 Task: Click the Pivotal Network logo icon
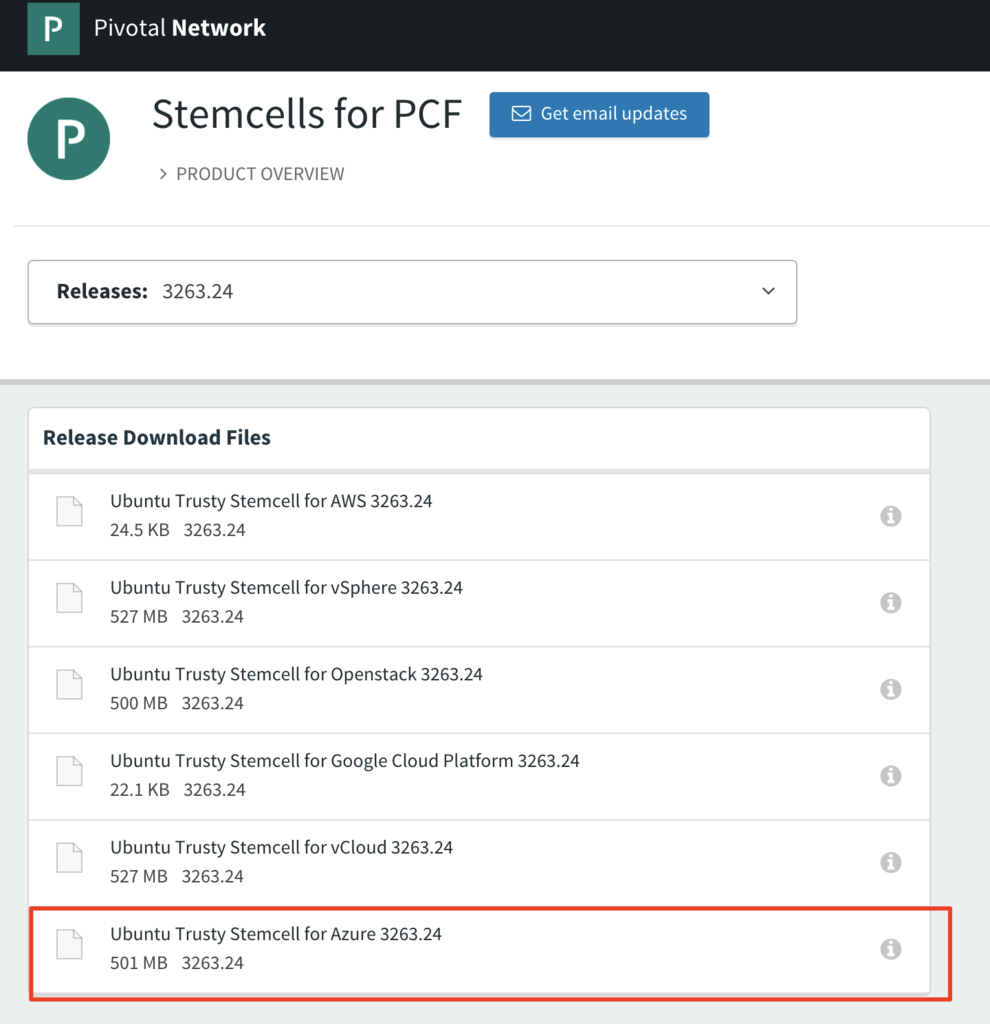click(x=53, y=28)
